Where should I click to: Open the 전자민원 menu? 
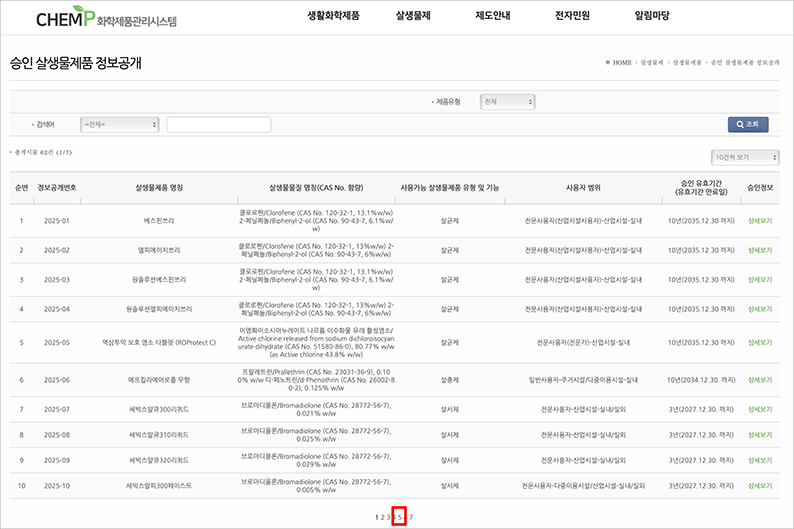click(574, 16)
